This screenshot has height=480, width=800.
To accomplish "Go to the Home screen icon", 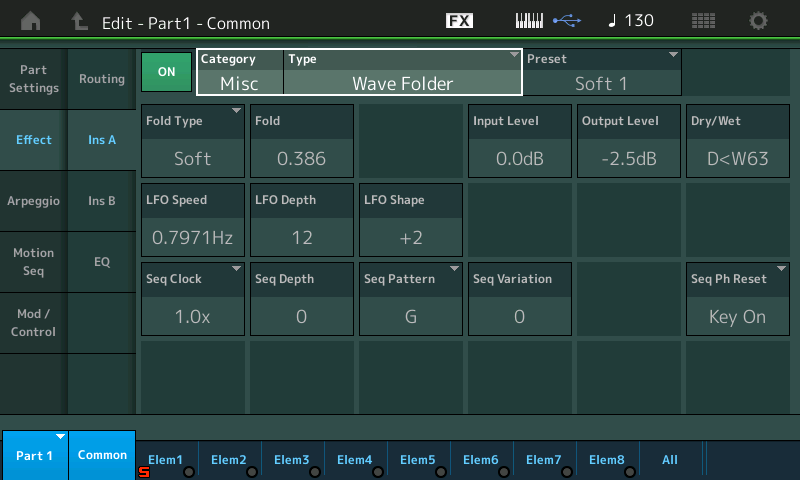I will 32,21.
